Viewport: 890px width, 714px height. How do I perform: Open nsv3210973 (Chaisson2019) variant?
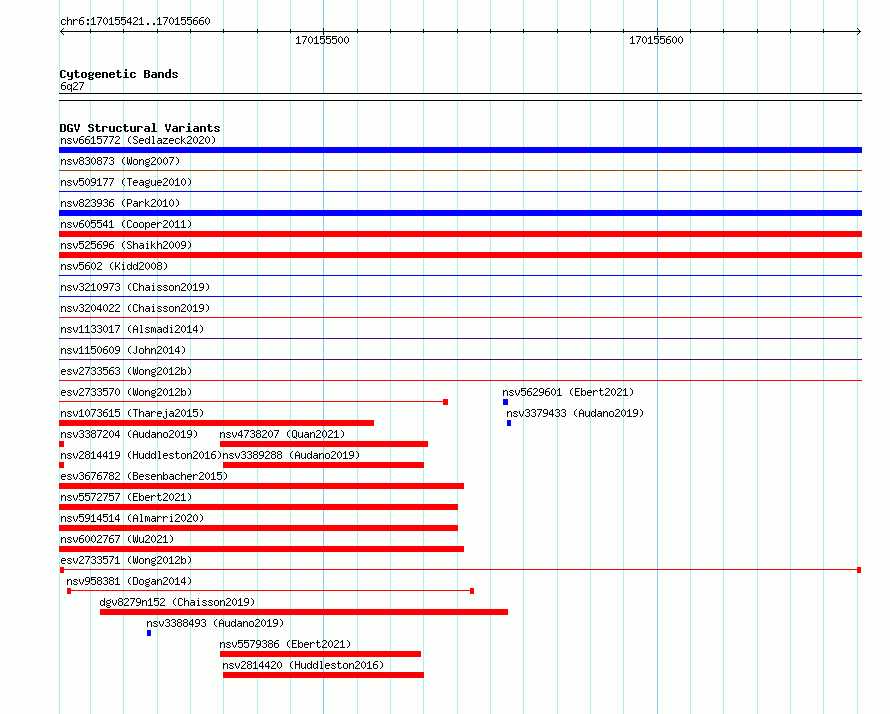(x=135, y=287)
